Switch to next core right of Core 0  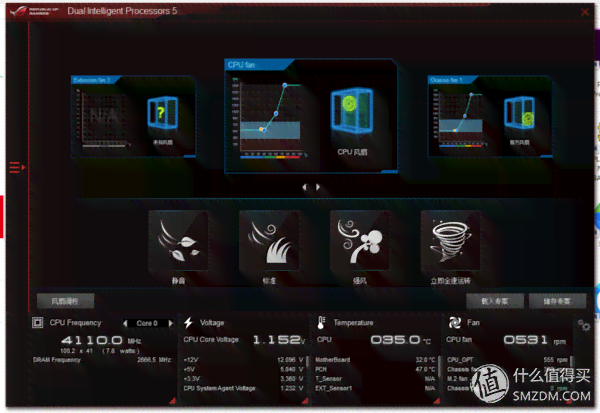pos(171,323)
